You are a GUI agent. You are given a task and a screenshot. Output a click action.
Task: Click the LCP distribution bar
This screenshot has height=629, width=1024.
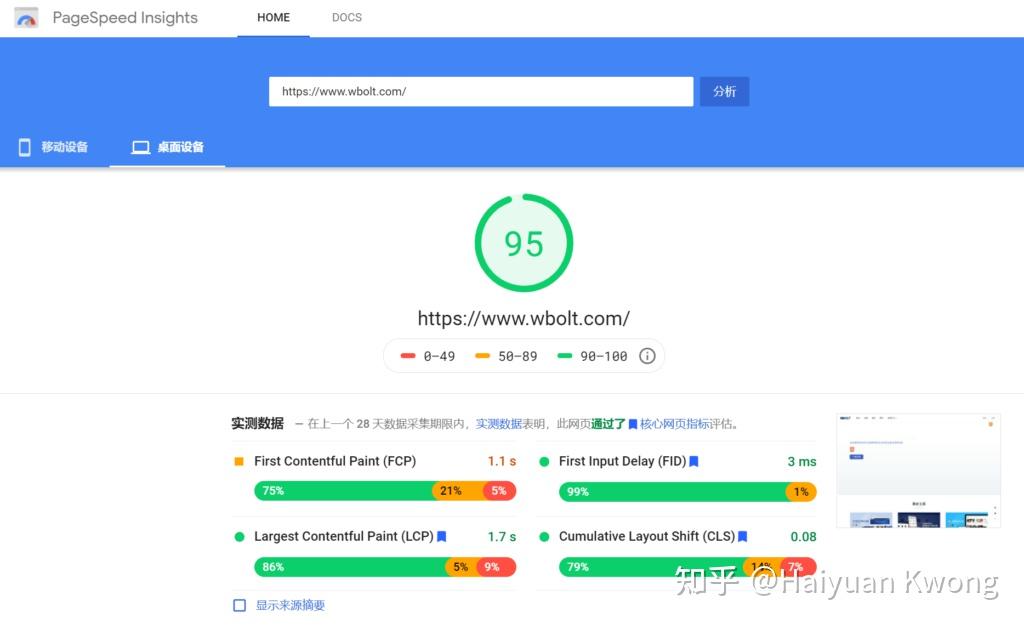point(385,566)
